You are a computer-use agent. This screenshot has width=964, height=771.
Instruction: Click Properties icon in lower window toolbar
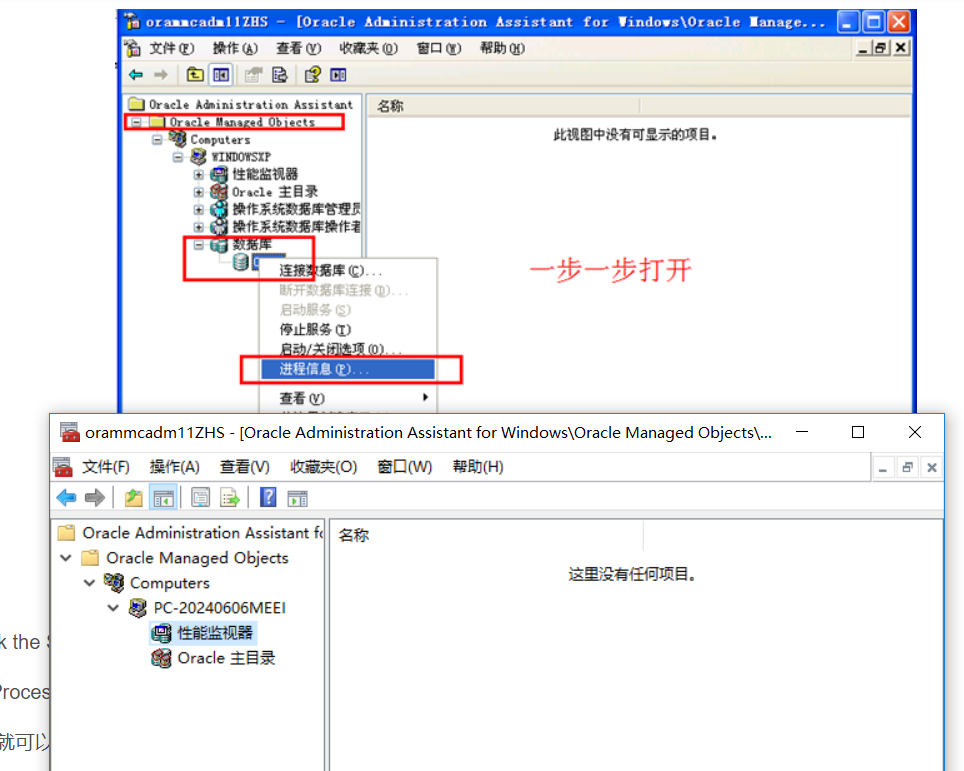200,497
